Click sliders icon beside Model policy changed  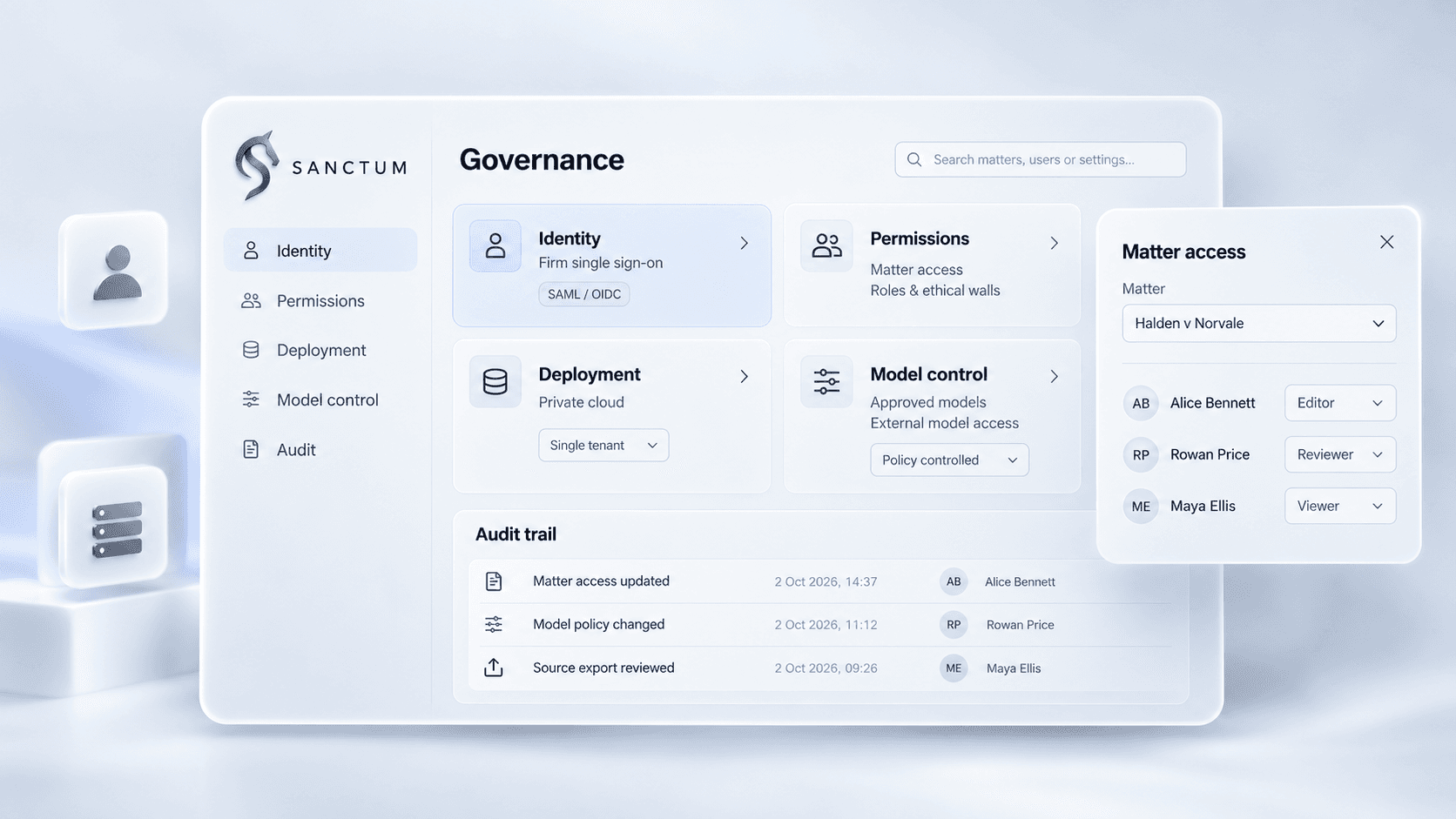494,624
